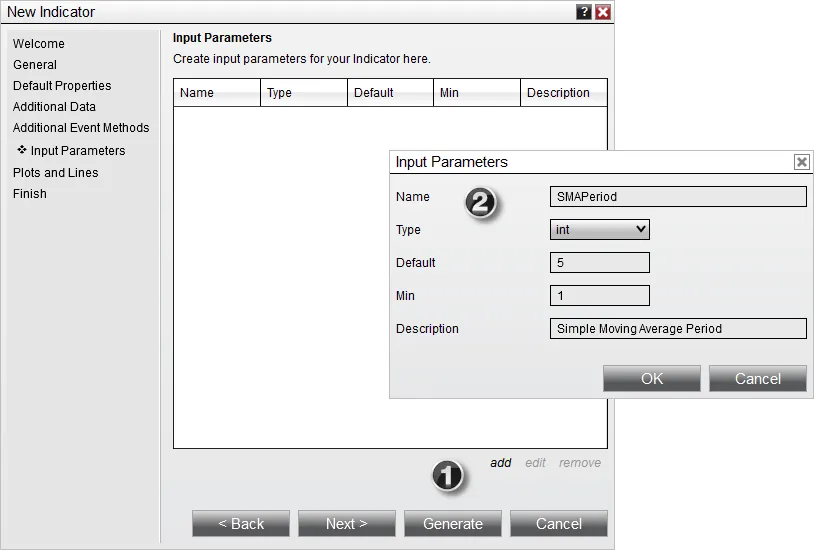Open help with the question mark icon
This screenshot has height=550, width=814.
584,12
